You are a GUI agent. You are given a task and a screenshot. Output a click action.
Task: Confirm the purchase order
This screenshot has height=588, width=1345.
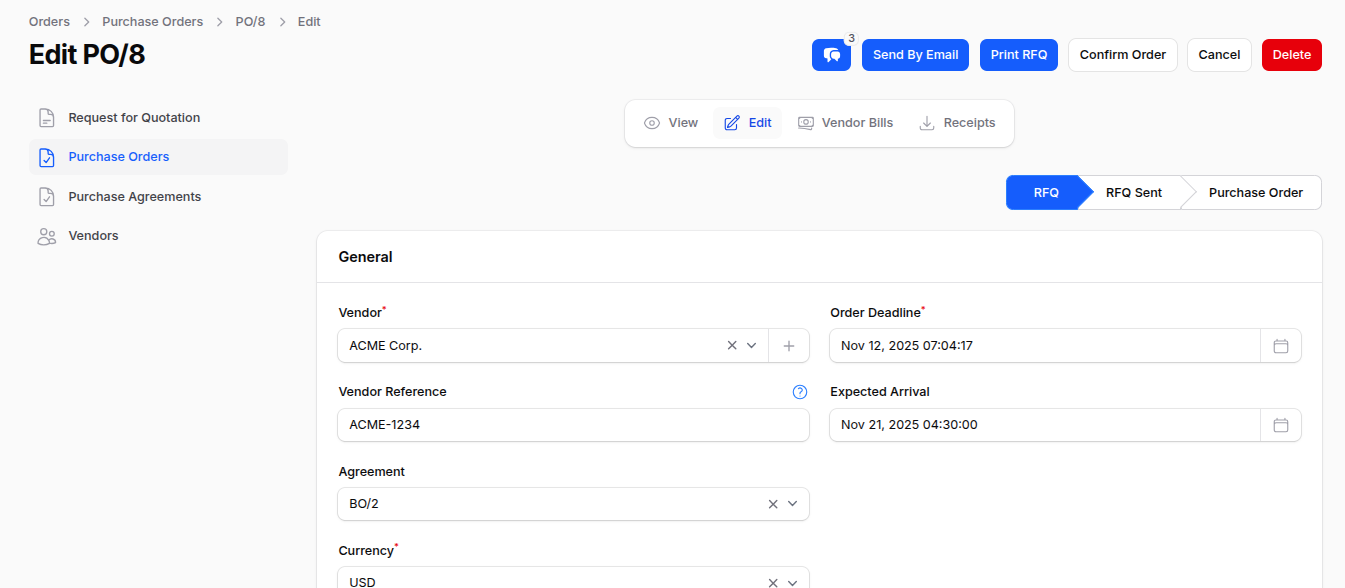click(x=1122, y=55)
